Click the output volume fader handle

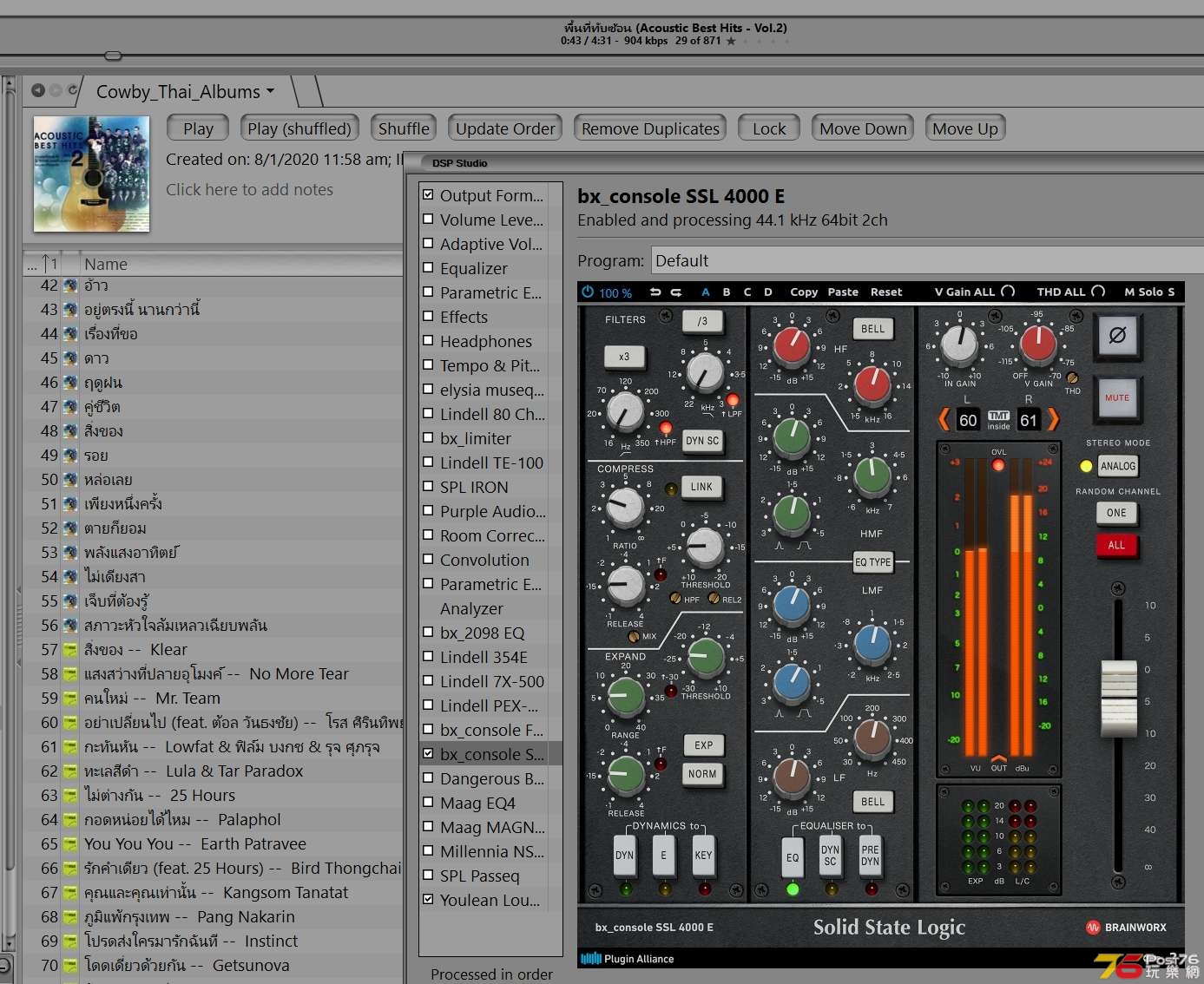tap(1119, 699)
